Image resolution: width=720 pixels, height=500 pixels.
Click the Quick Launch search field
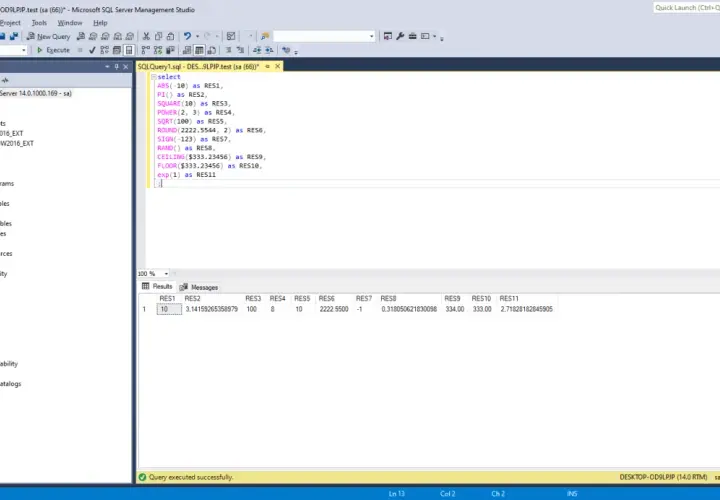point(686,8)
